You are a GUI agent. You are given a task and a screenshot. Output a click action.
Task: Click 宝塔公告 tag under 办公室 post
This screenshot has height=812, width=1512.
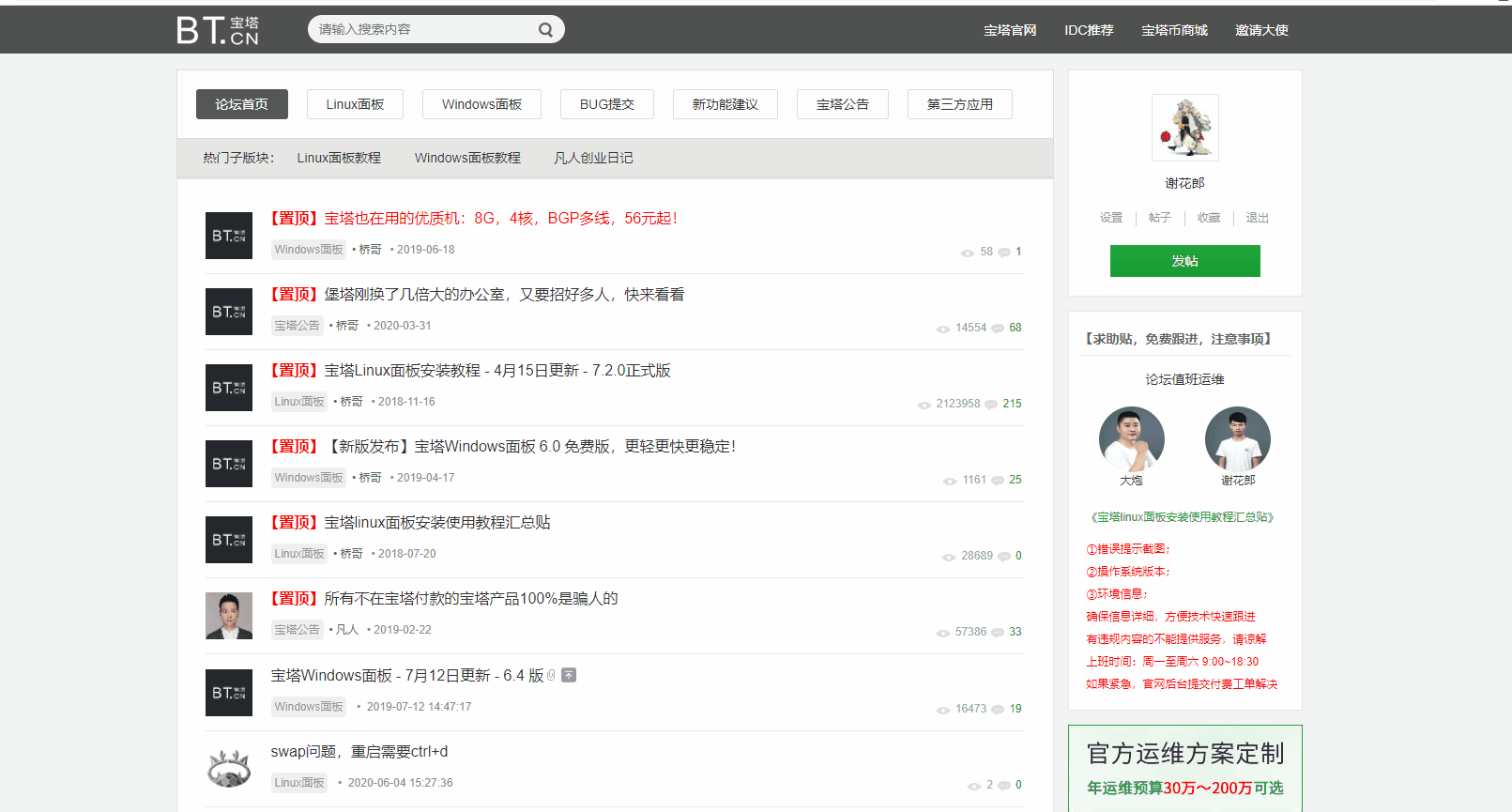298,326
